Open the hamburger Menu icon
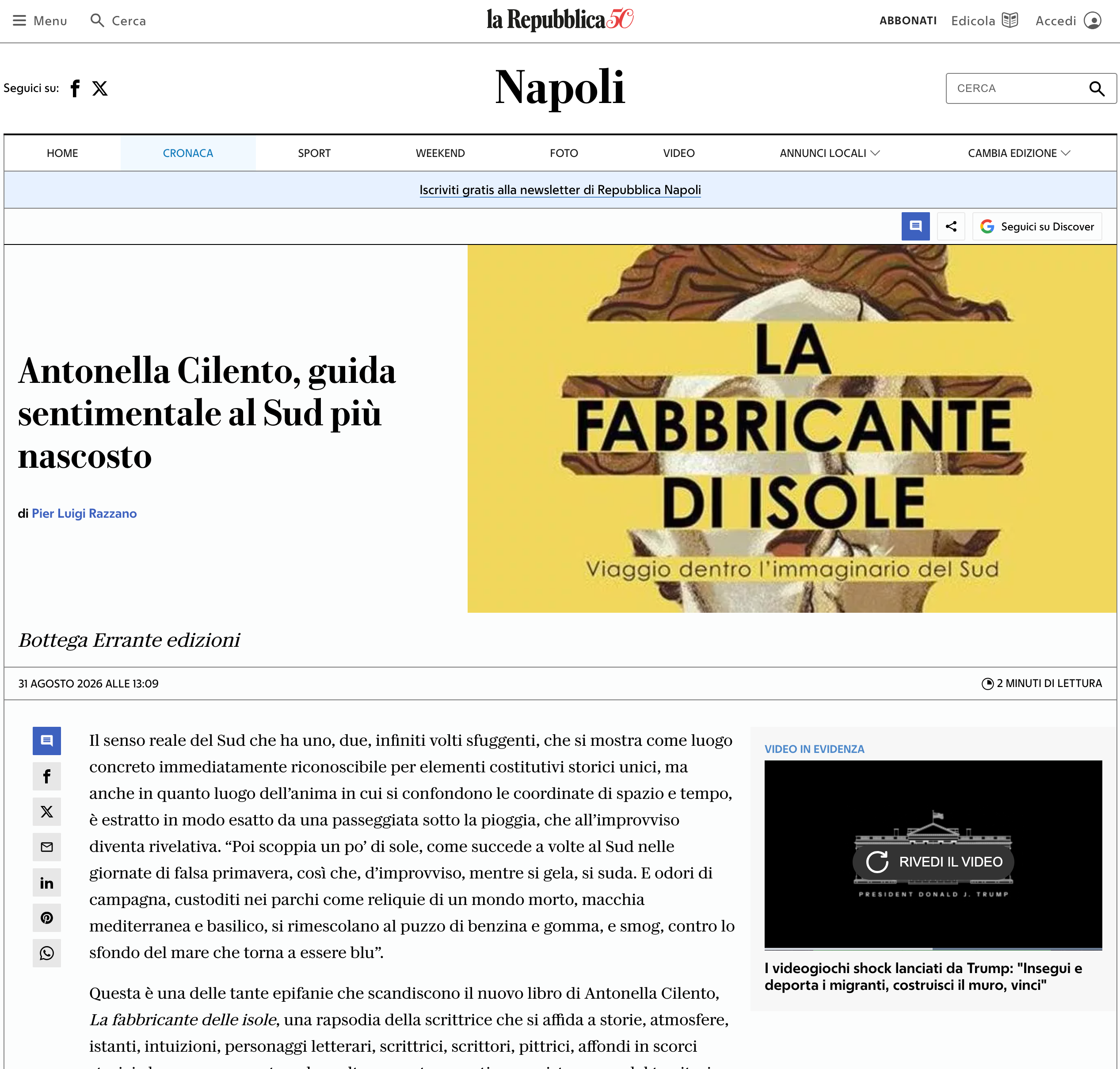The image size is (1120, 1069). 19,20
